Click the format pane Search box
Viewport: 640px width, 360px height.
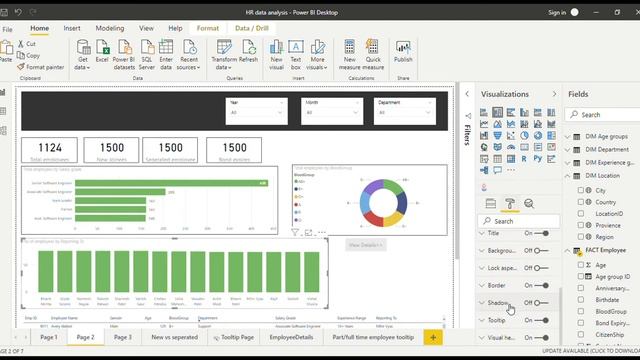pos(519,221)
